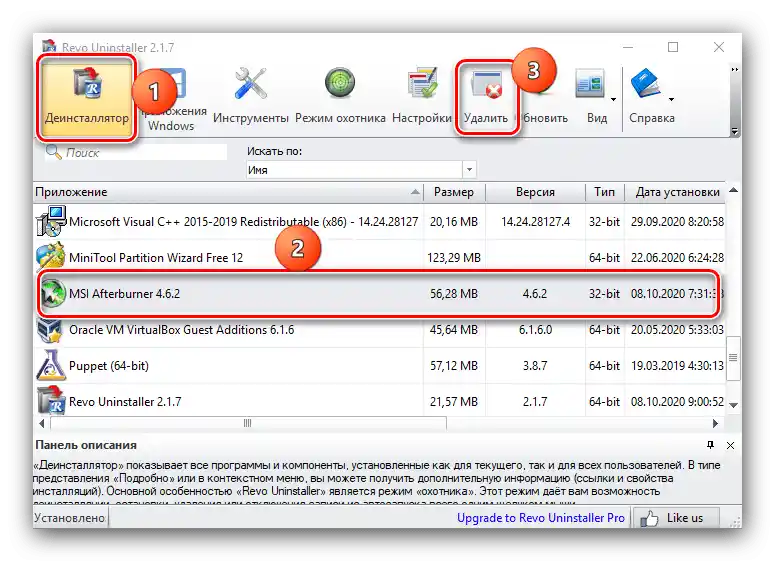Close the Панель описания panel
The height and width of the screenshot is (562, 775).
coord(730,445)
